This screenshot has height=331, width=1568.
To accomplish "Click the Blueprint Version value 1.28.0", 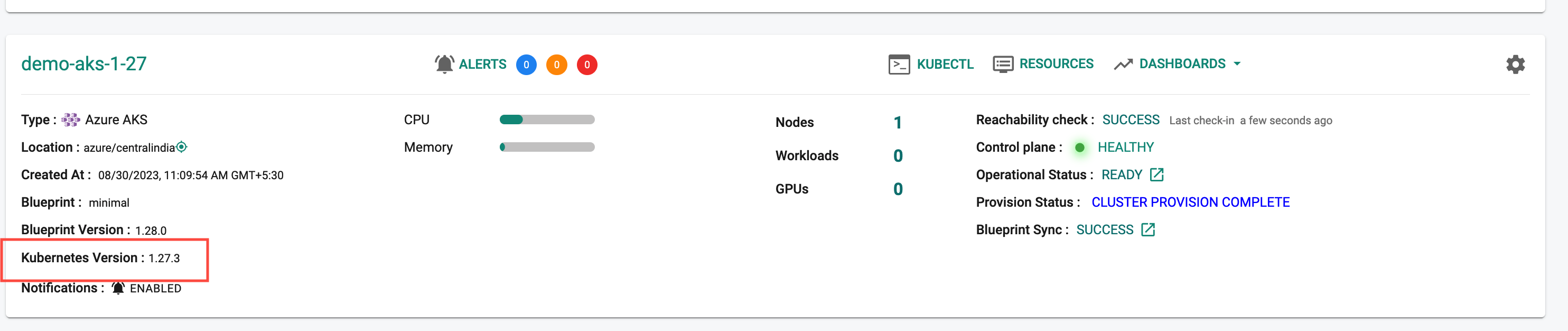I will click(151, 231).
